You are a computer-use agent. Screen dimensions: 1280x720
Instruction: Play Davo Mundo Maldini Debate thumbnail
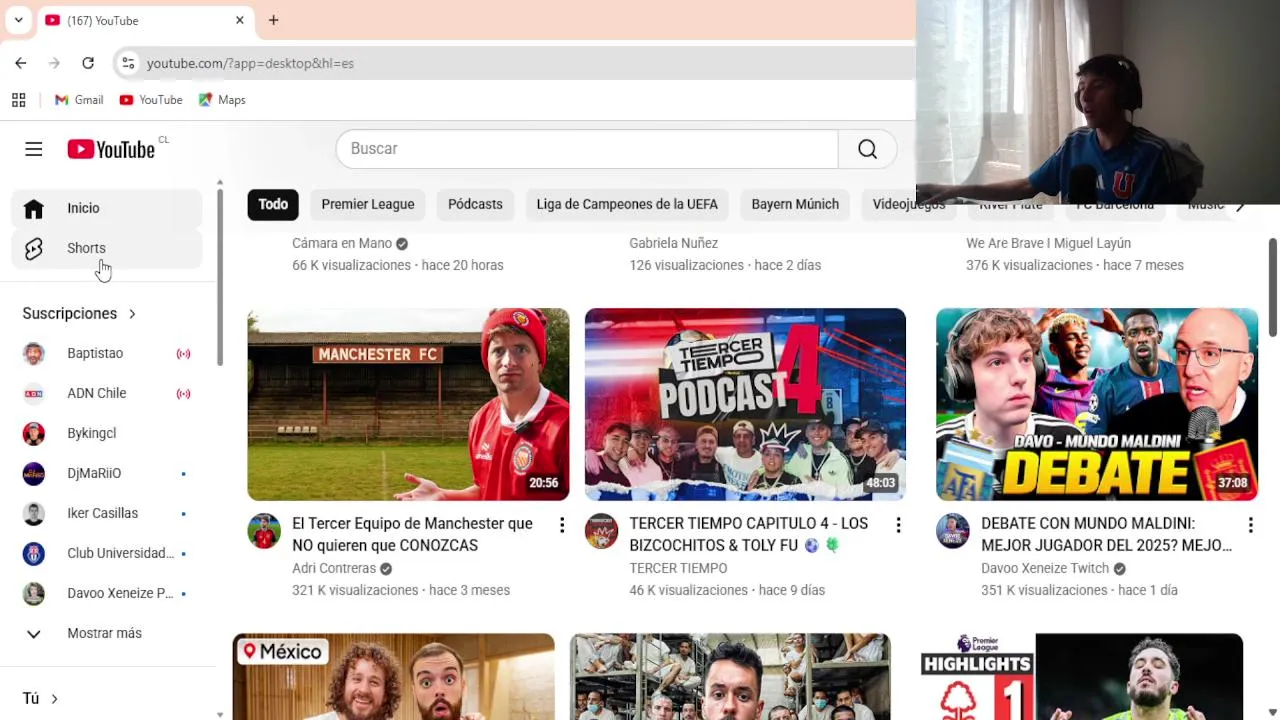click(1097, 404)
